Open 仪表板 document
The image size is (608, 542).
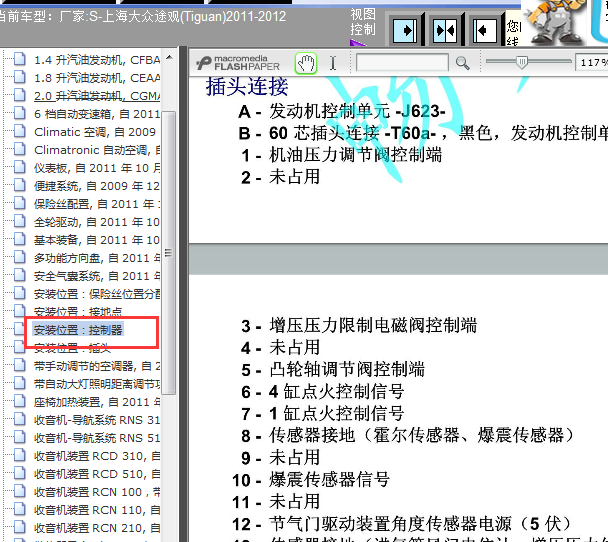(97, 168)
